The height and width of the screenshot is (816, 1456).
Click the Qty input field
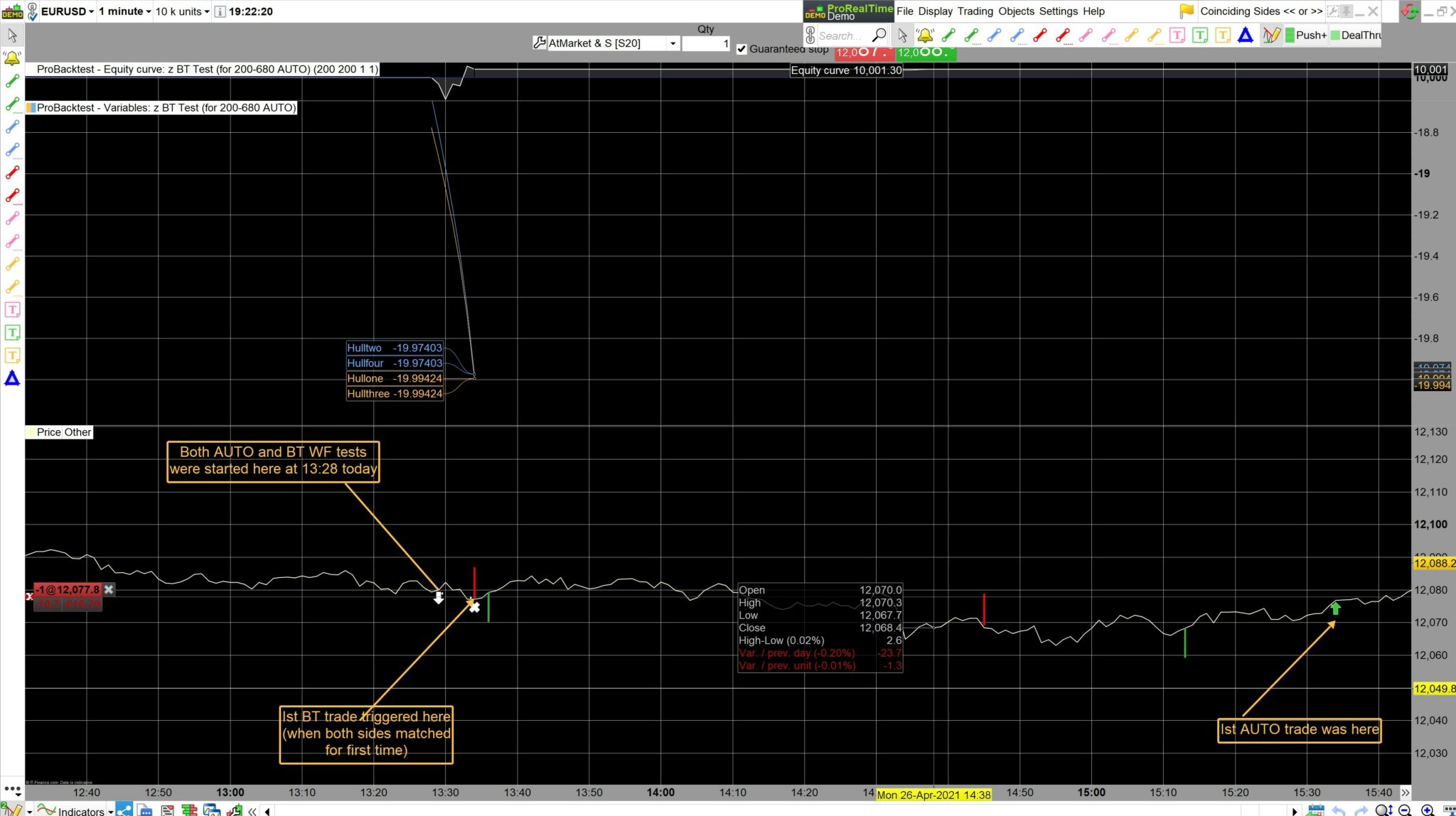point(705,43)
